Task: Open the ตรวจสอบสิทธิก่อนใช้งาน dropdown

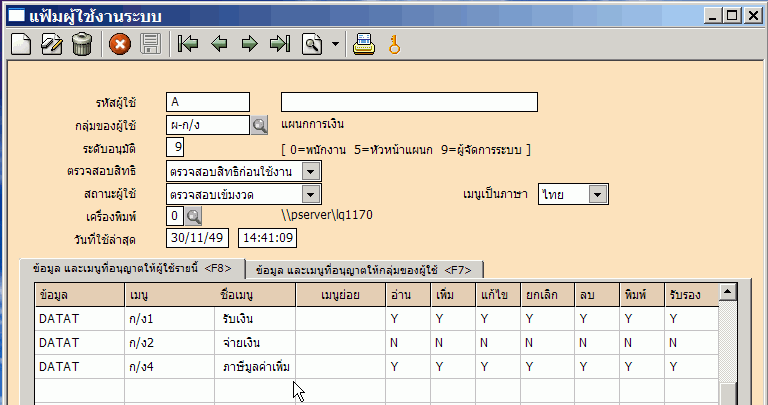Action: pyautogui.click(x=311, y=171)
